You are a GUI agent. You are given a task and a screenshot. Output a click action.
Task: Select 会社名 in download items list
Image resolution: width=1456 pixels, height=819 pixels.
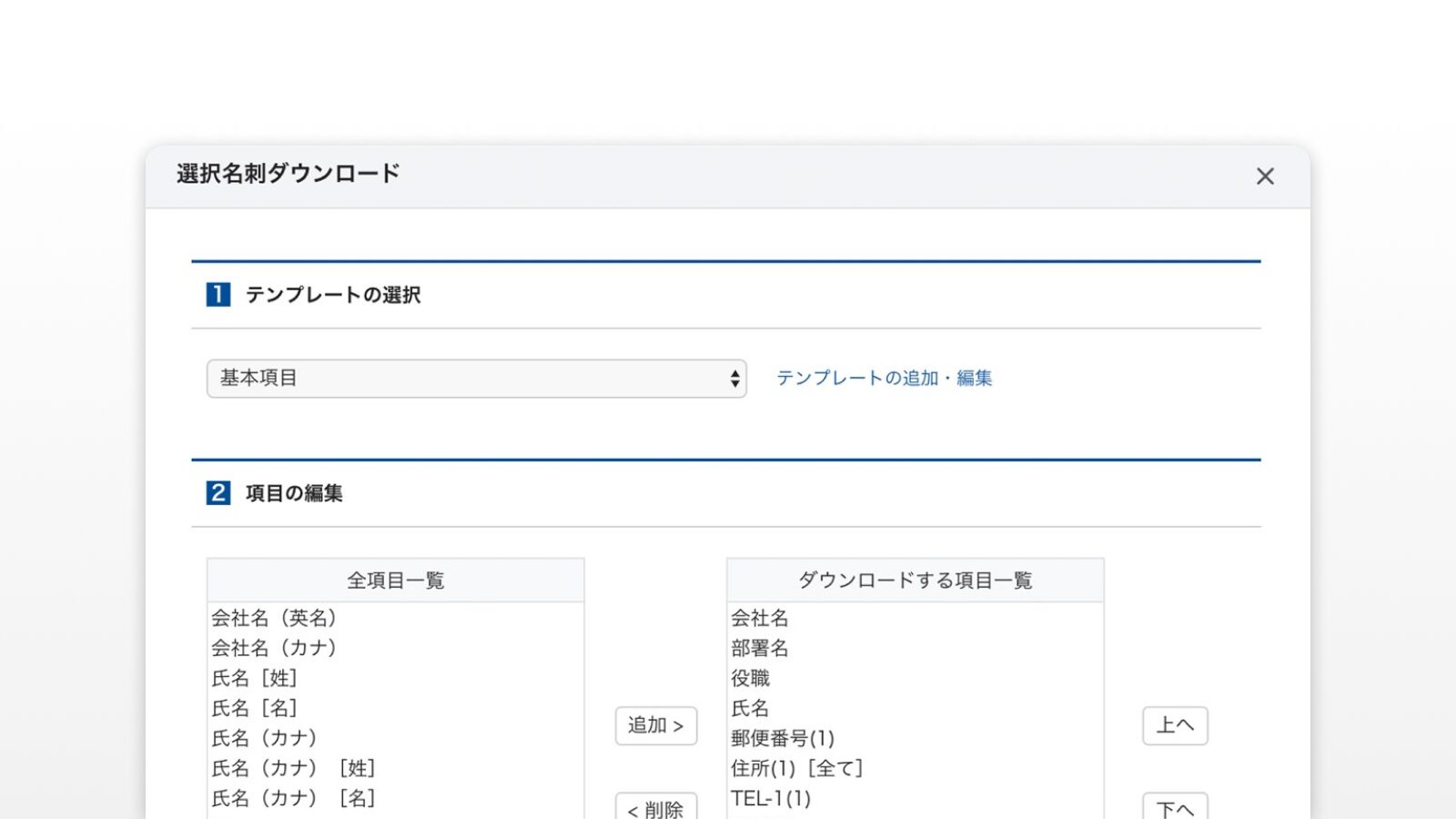click(x=915, y=618)
